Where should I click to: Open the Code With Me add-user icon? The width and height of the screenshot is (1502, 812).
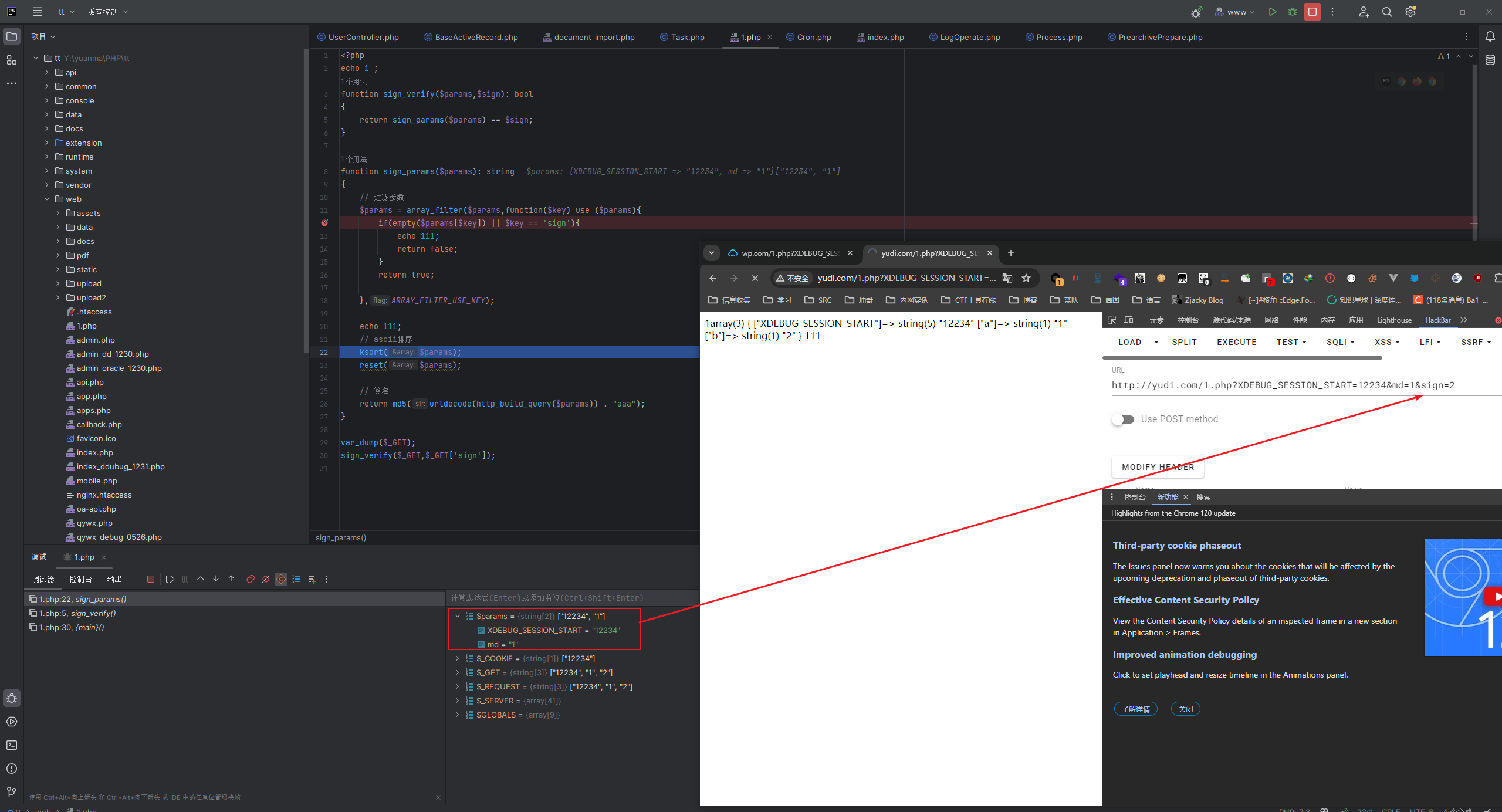click(1364, 12)
